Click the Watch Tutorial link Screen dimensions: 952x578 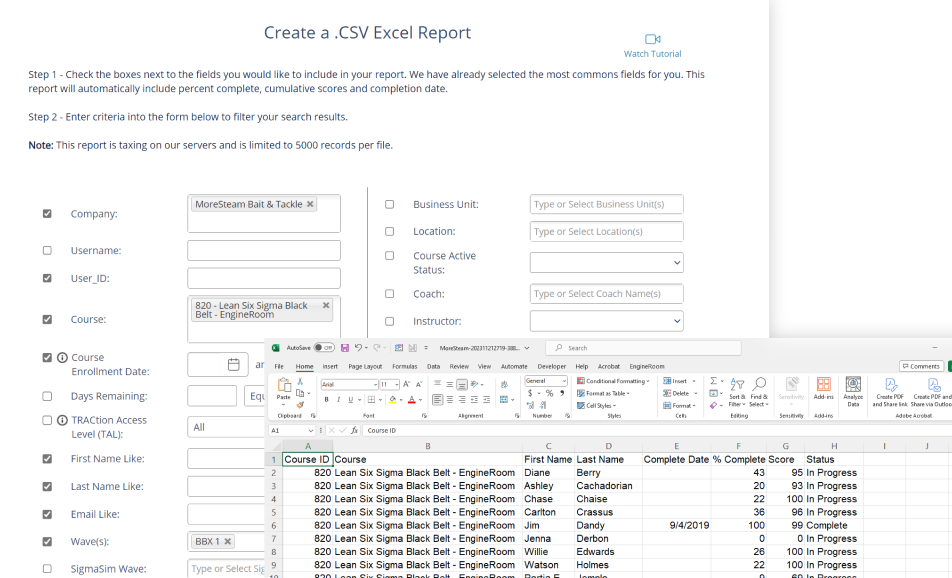[653, 53]
